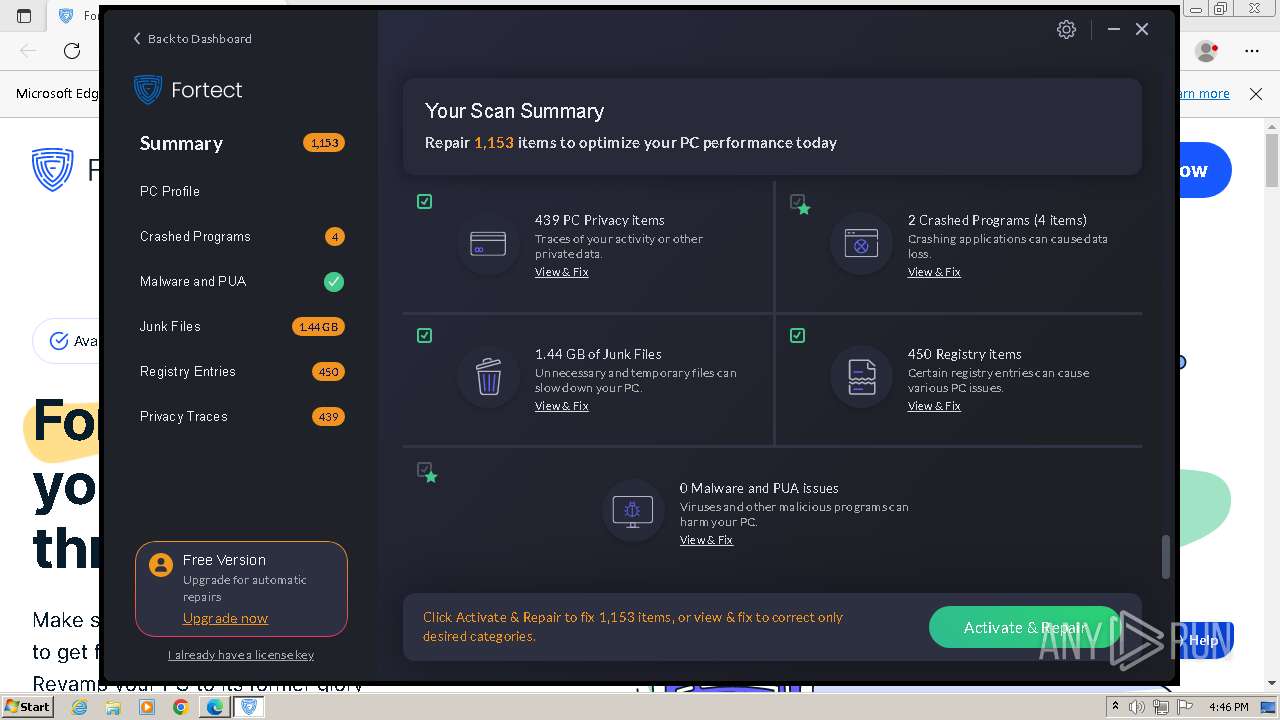Switch to Edge in taskbar
1280x720 pixels.
click(x=215, y=707)
